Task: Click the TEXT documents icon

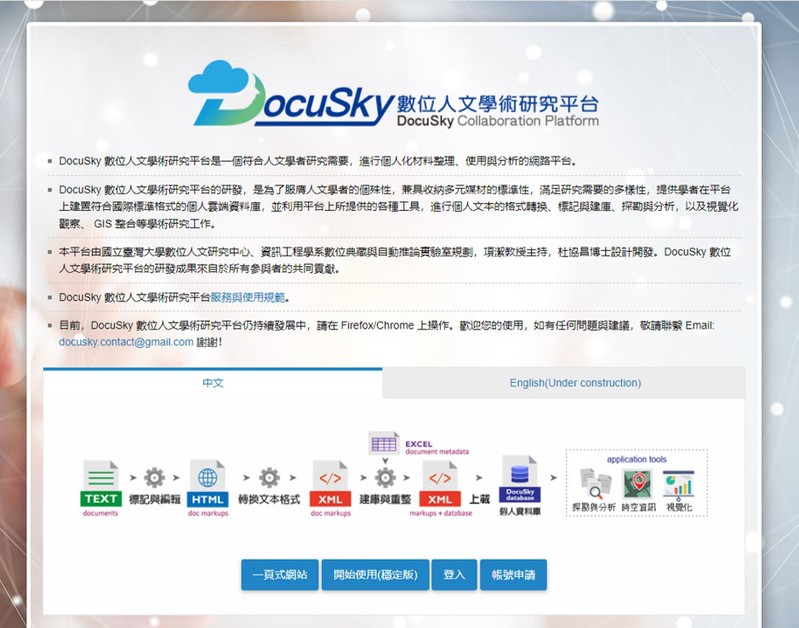Action: tap(101, 481)
